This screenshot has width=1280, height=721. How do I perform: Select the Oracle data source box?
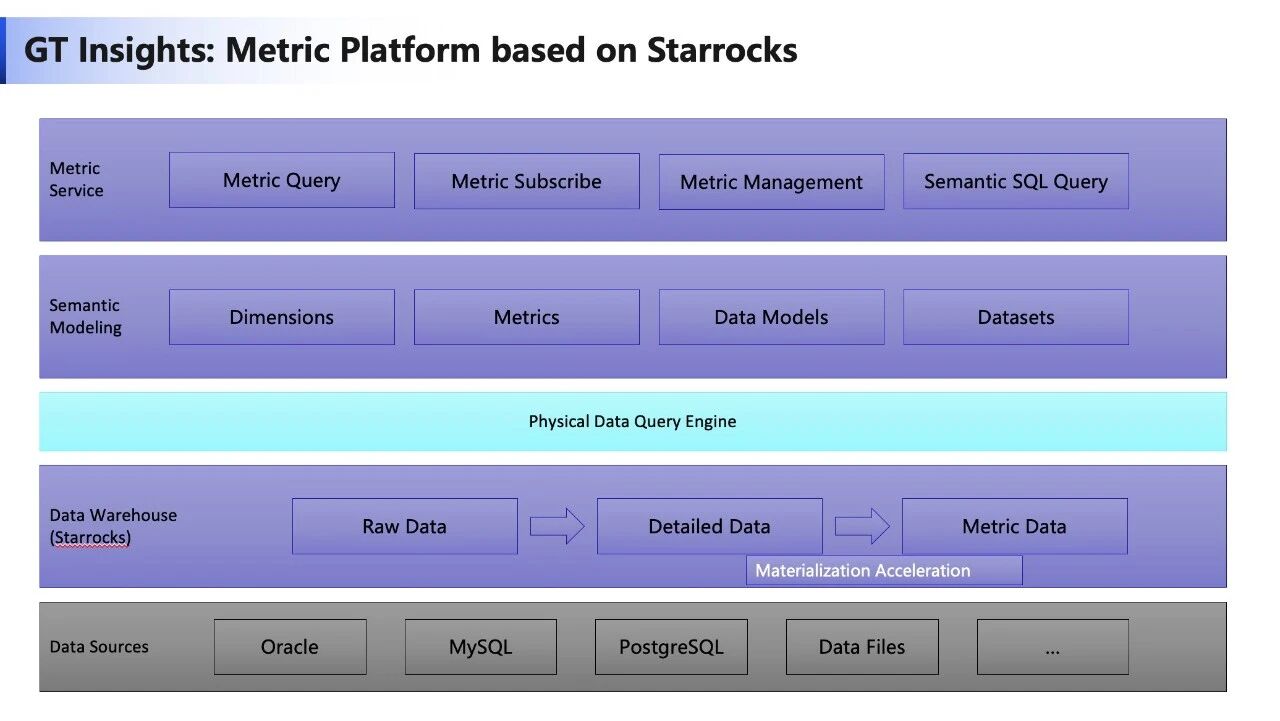point(290,647)
